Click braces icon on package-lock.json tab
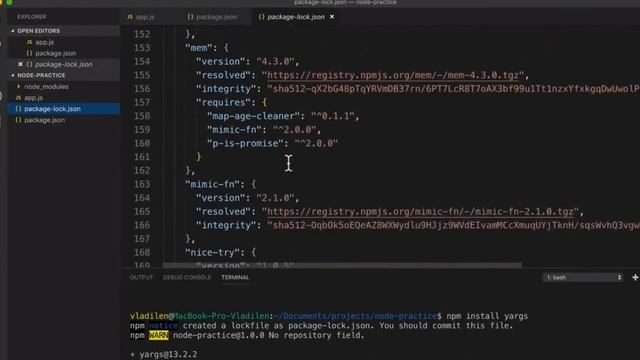 [x=262, y=17]
